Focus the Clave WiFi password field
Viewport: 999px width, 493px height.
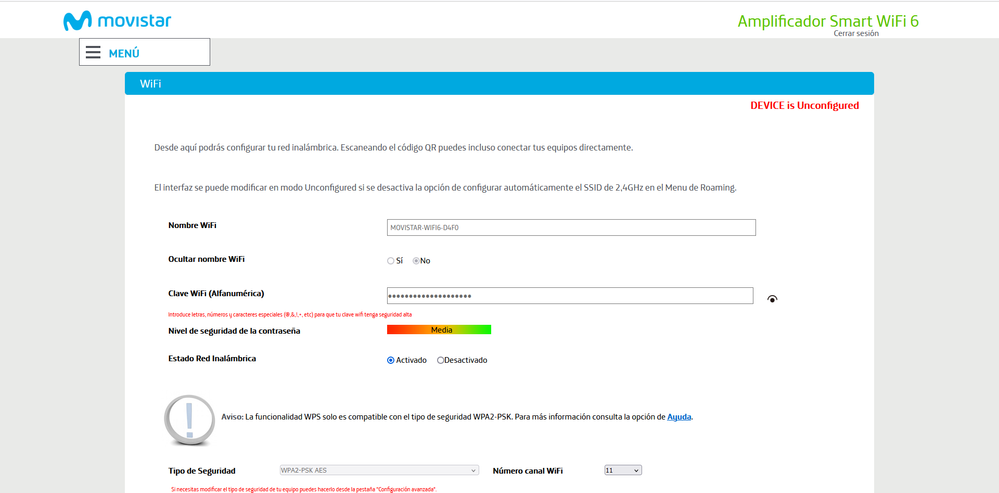[x=570, y=296]
